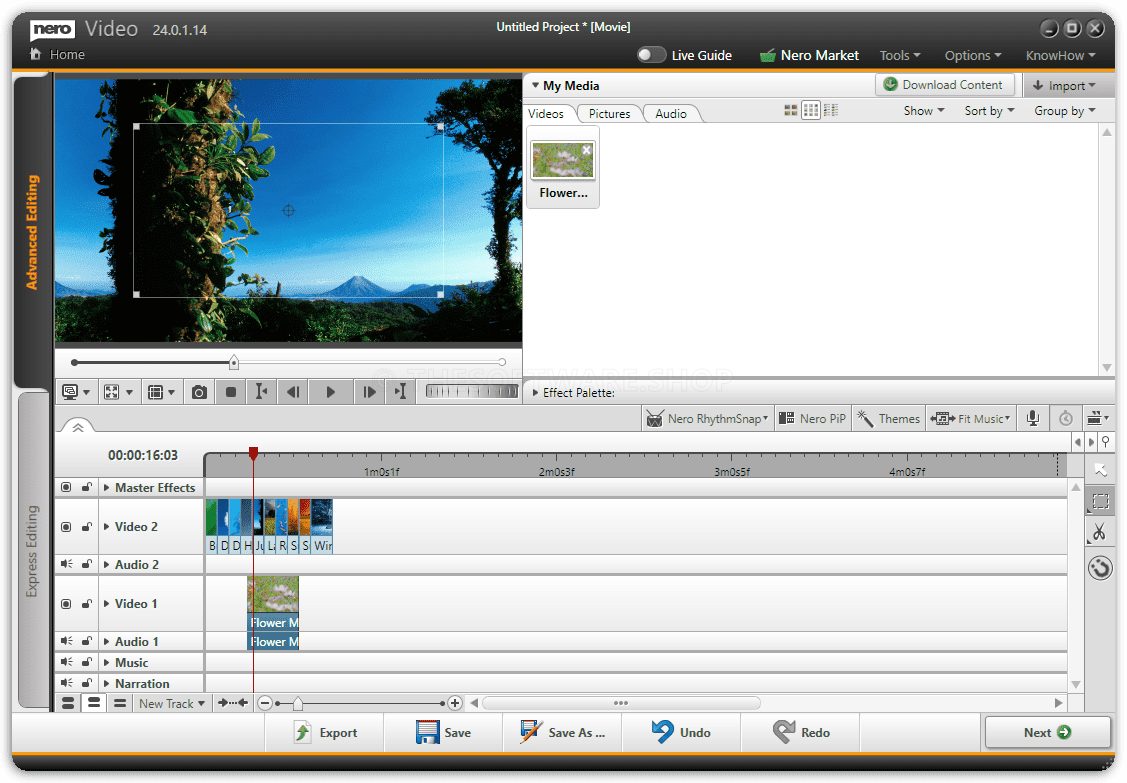Screen dimensions: 1127x783
Task: Play the preview video
Action: pos(331,392)
